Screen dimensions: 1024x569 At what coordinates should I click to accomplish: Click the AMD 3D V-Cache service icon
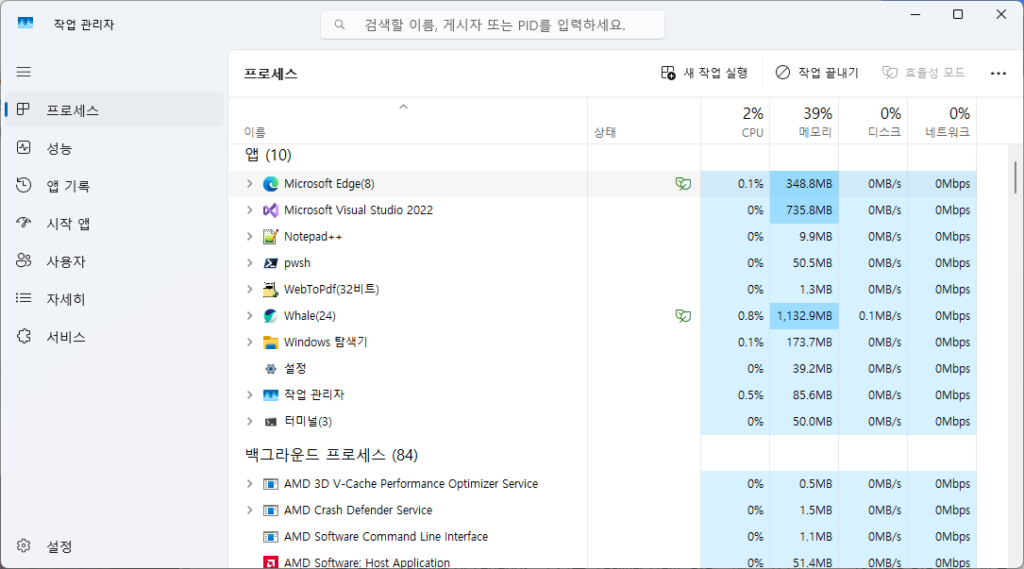click(270, 484)
